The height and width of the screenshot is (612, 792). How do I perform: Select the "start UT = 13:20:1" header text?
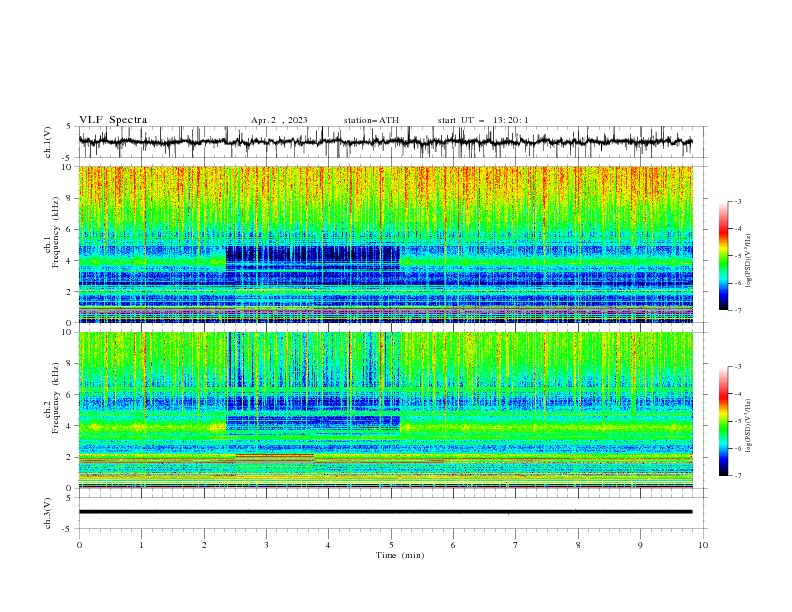[x=483, y=120]
